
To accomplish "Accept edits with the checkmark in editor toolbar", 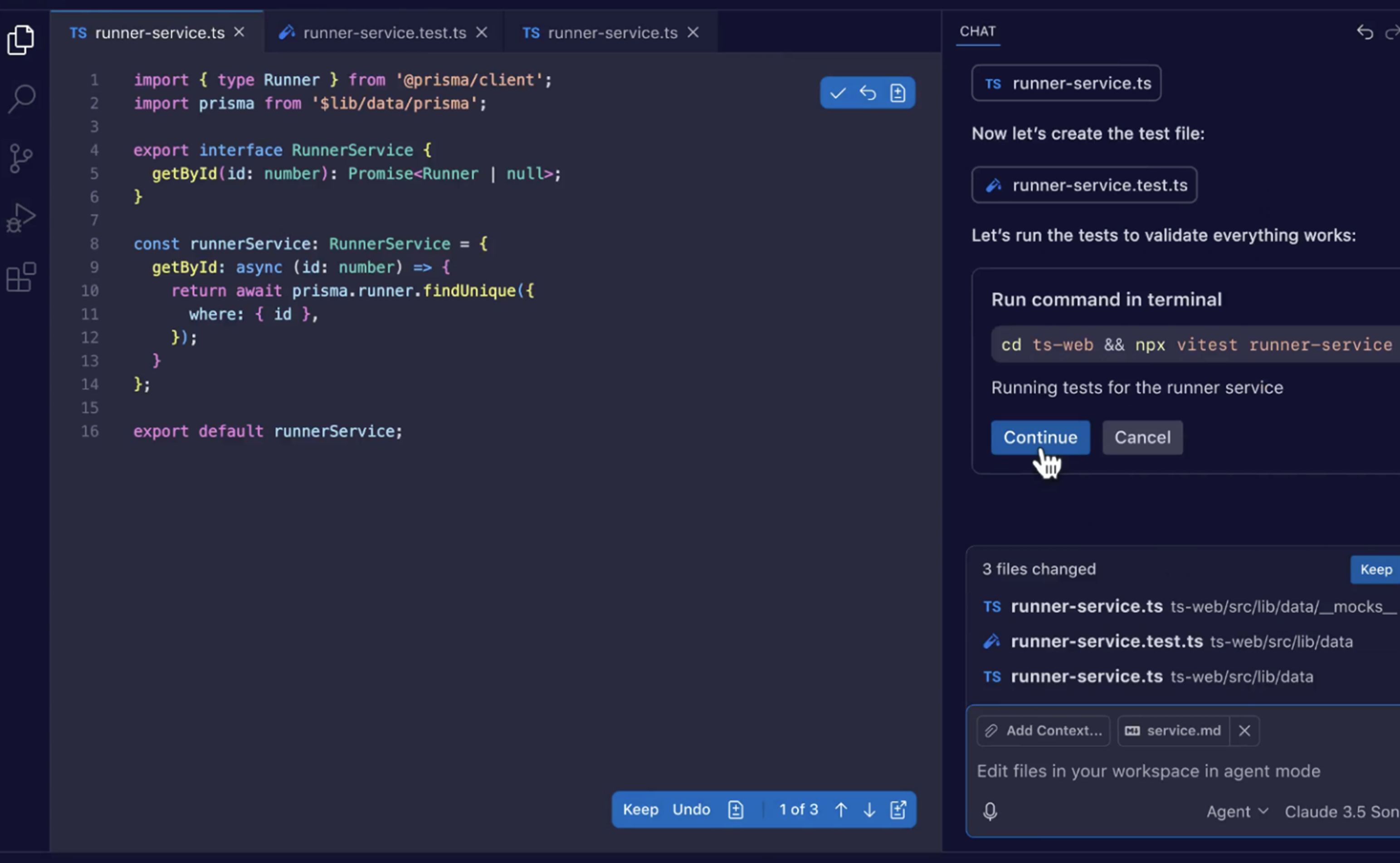I will [837, 92].
